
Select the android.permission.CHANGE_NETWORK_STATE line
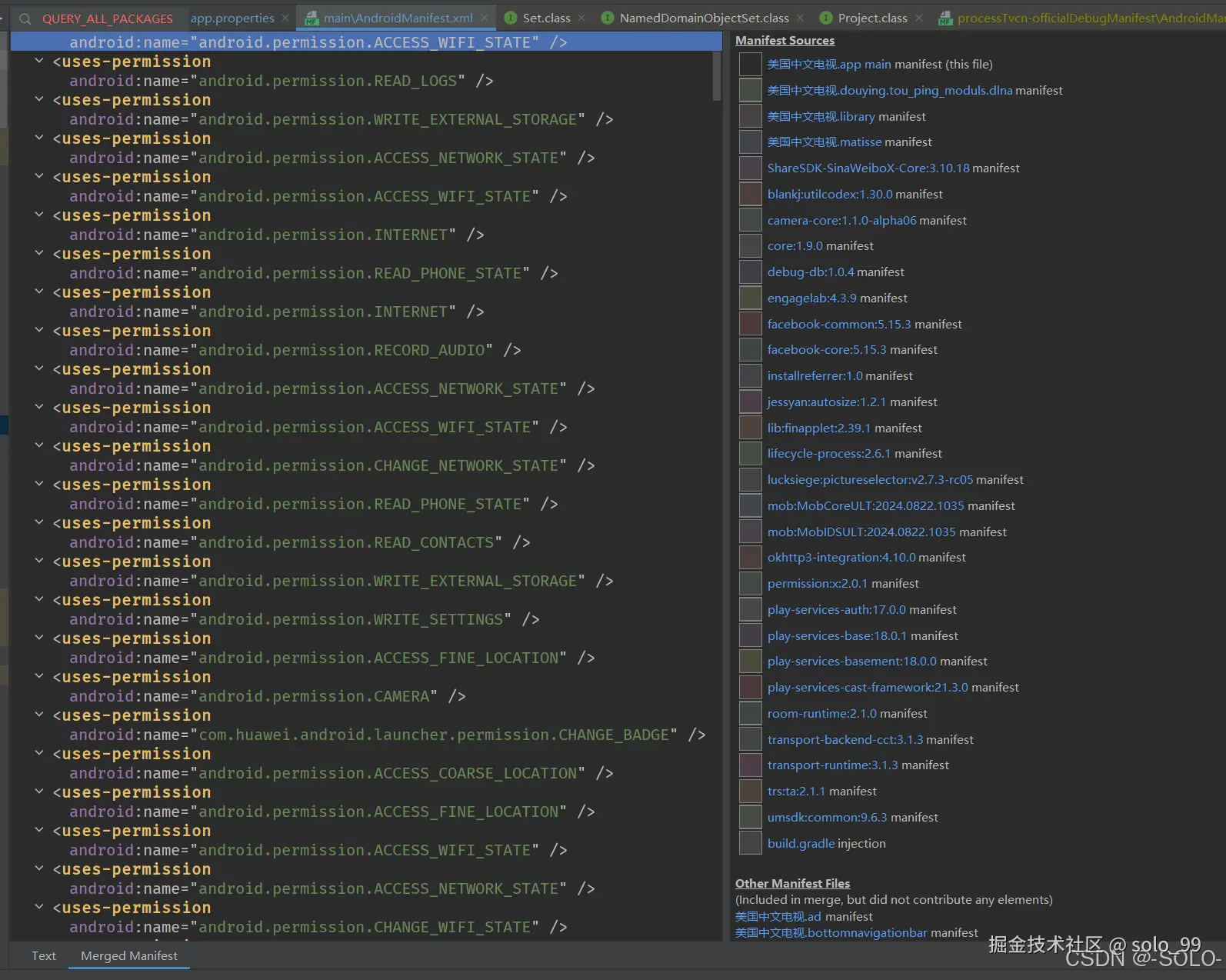[332, 465]
